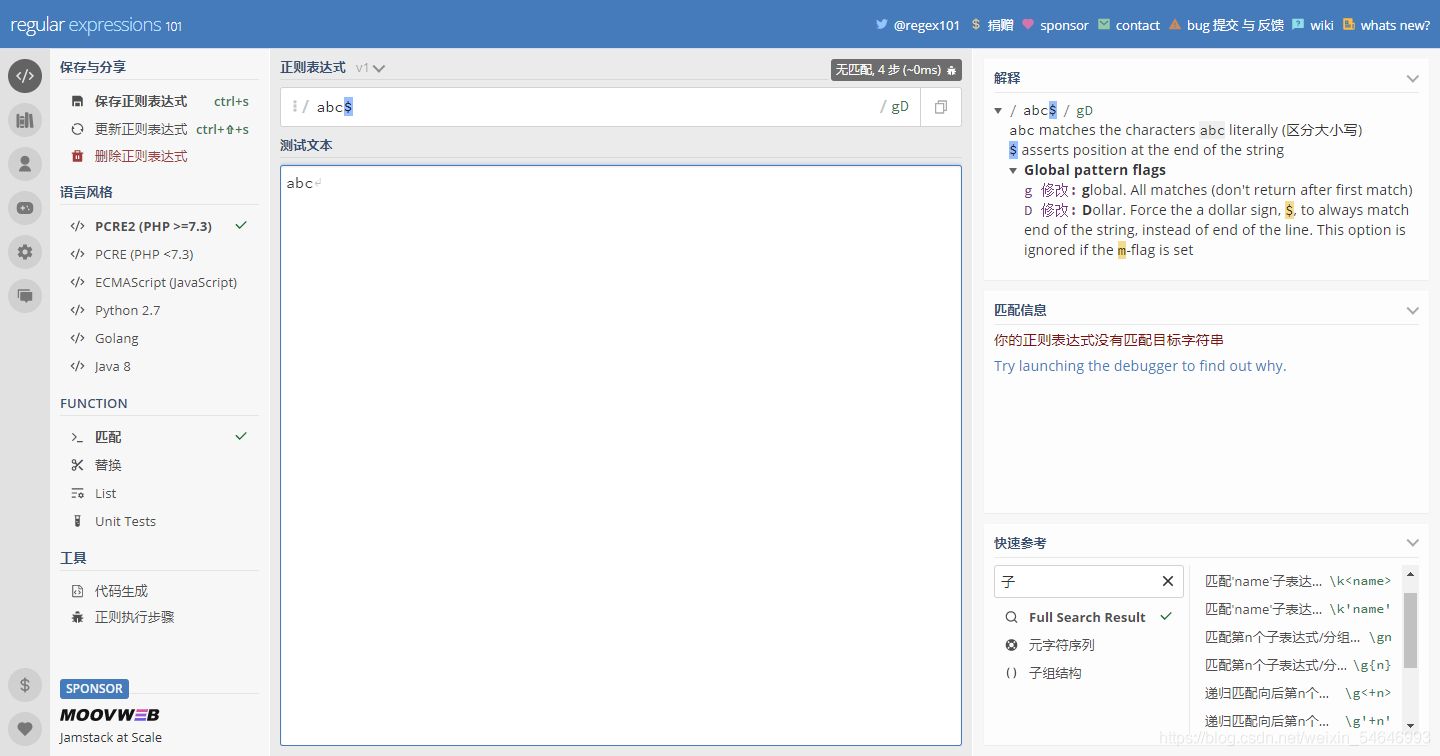The width and height of the screenshot is (1440, 756).
Task: Open the regex delimiter selector handle
Action: [x=295, y=107]
